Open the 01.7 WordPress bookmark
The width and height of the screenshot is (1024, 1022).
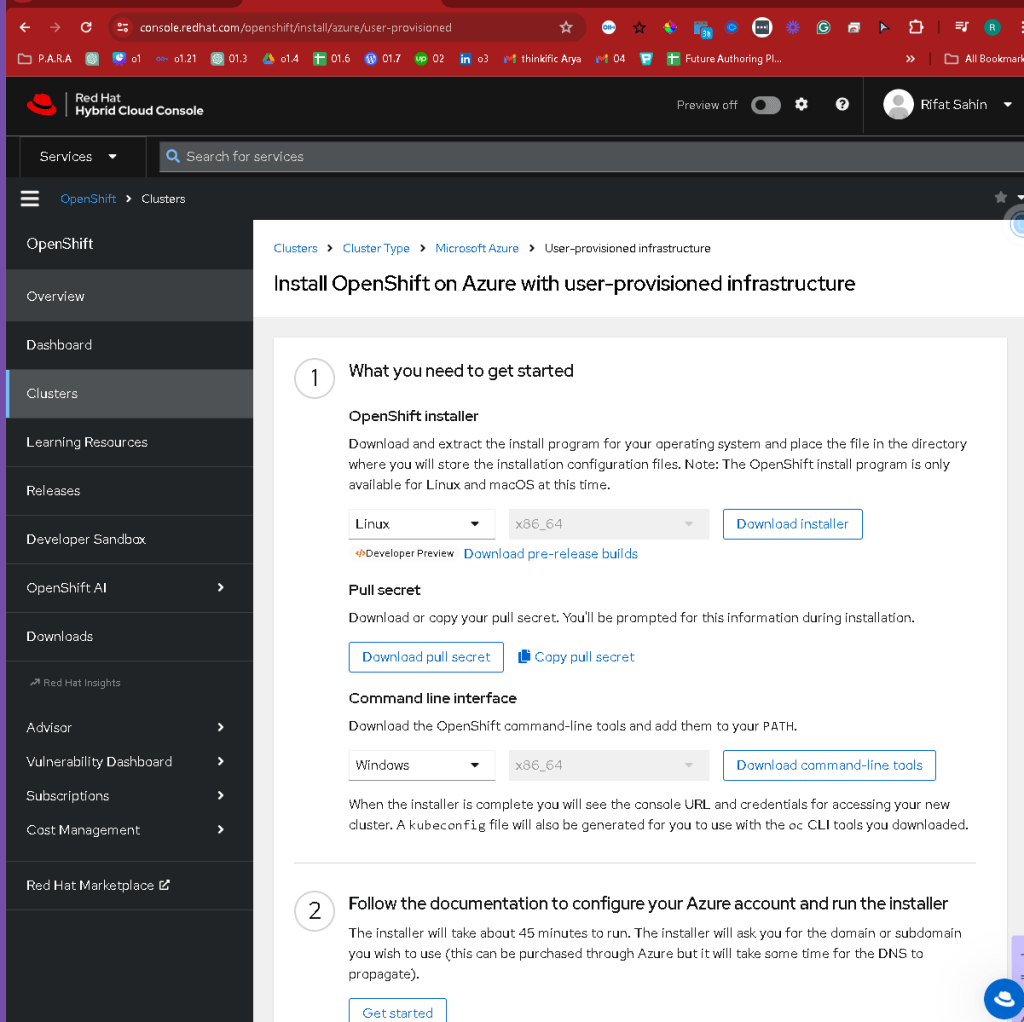point(383,59)
